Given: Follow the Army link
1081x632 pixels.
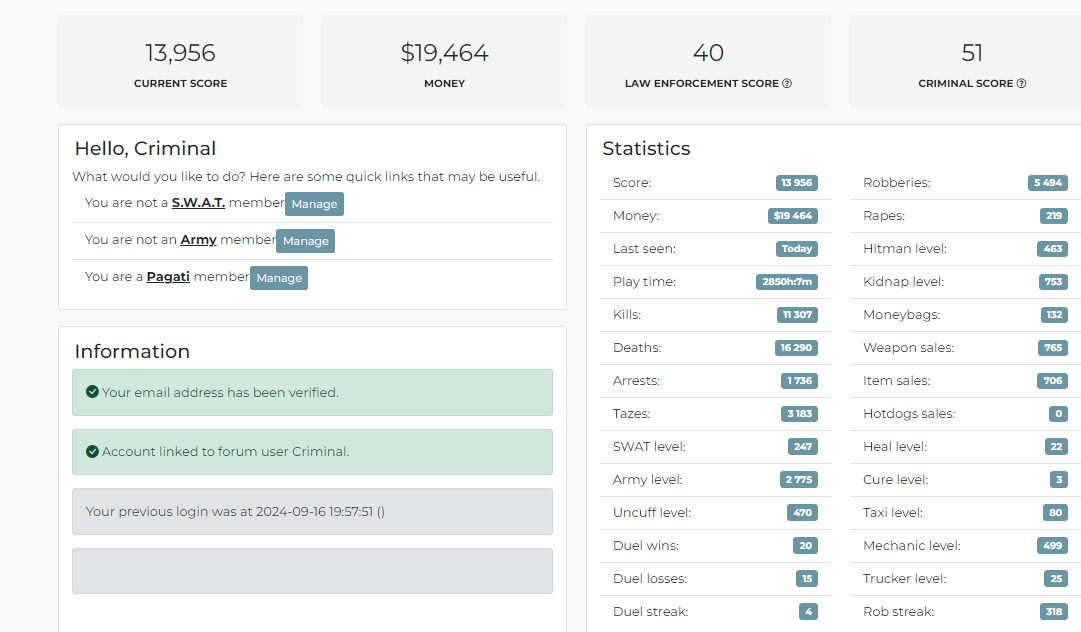Looking at the screenshot, I should click(x=199, y=240).
